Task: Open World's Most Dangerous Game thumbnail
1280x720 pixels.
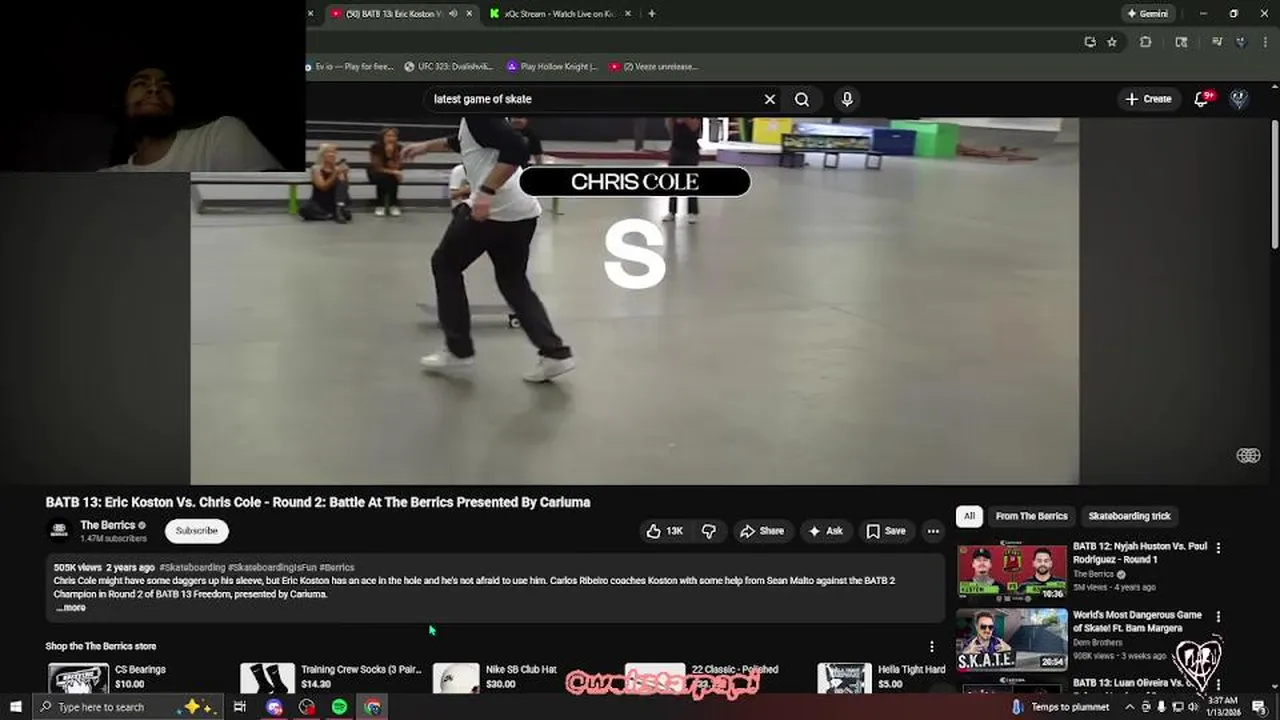Action: [1011, 640]
